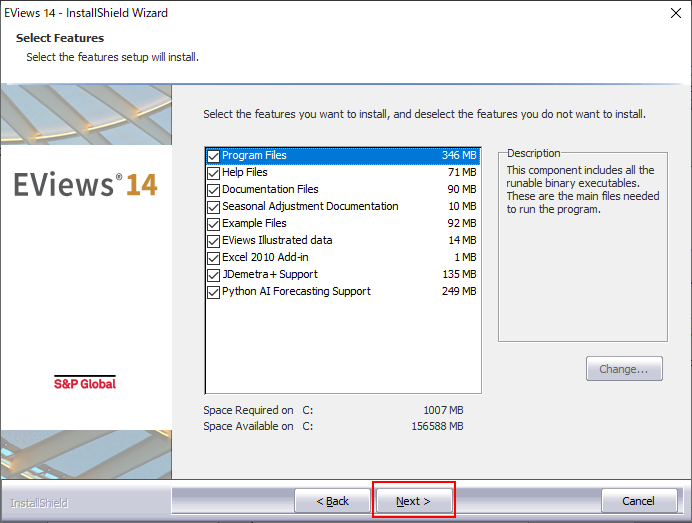Image resolution: width=692 pixels, height=523 pixels.
Task: Go back with the Back button
Action: [332, 500]
